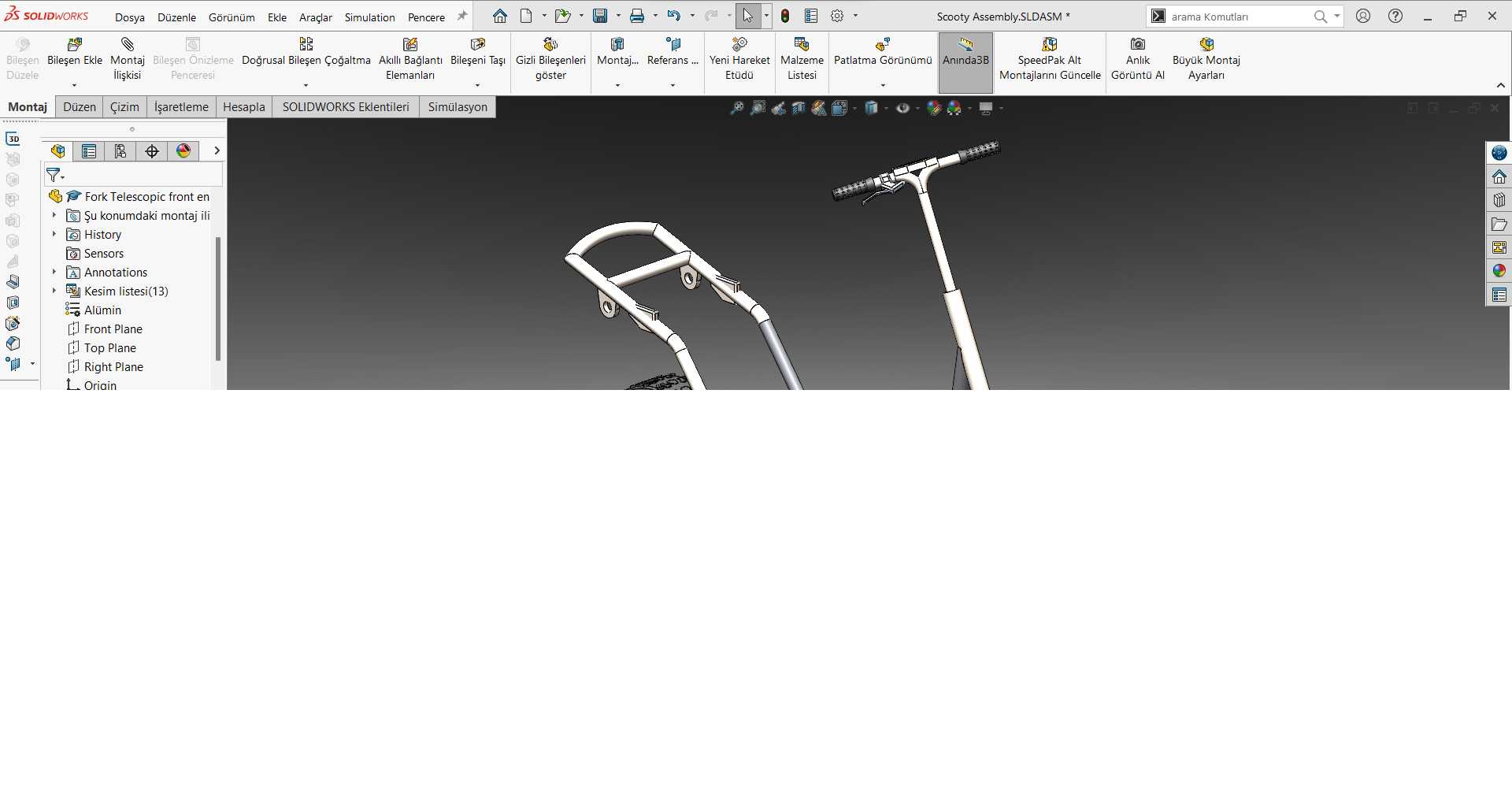
Task: Click the Bileşen Ekle tool
Action: tap(75, 52)
